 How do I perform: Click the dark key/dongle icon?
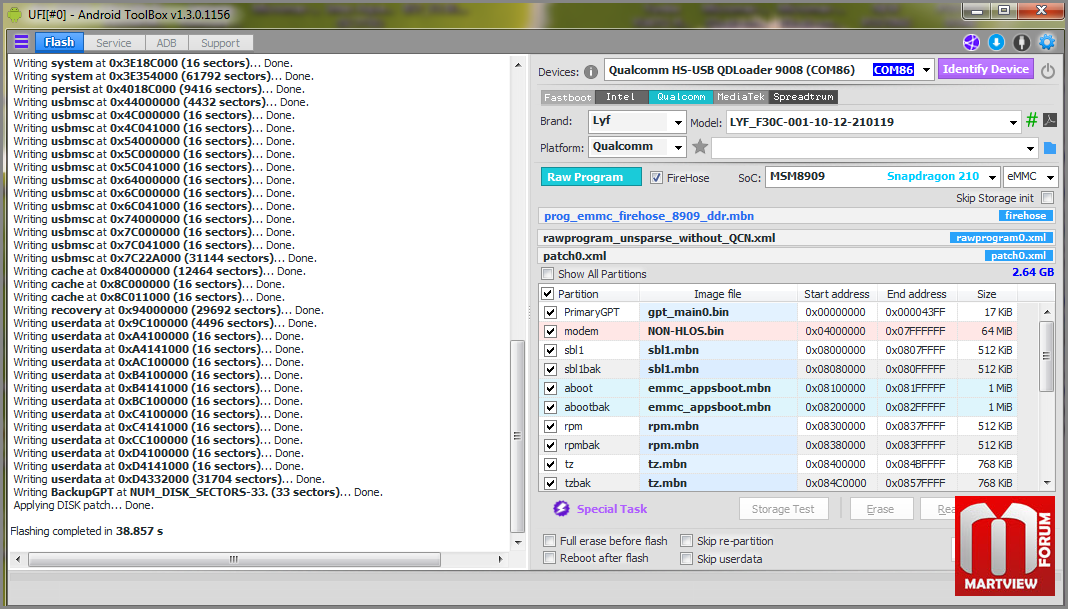(1022, 42)
